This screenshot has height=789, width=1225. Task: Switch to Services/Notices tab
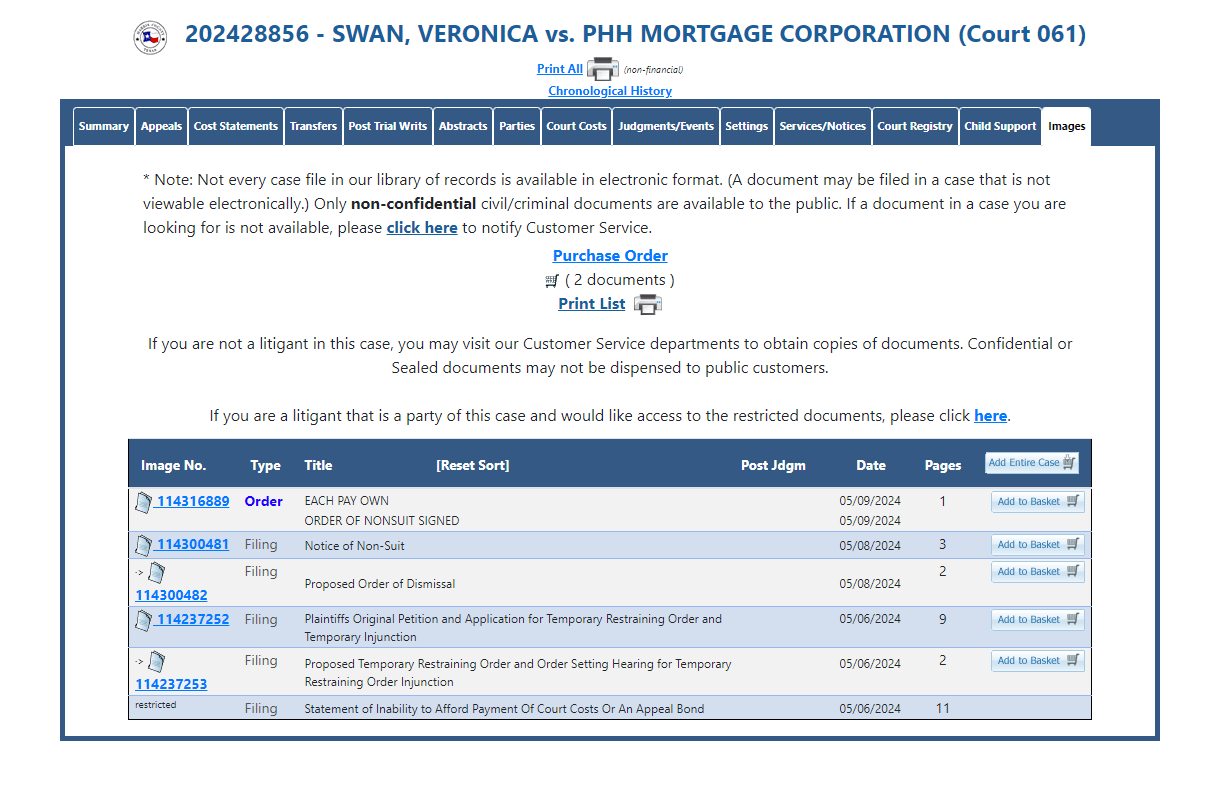point(823,126)
